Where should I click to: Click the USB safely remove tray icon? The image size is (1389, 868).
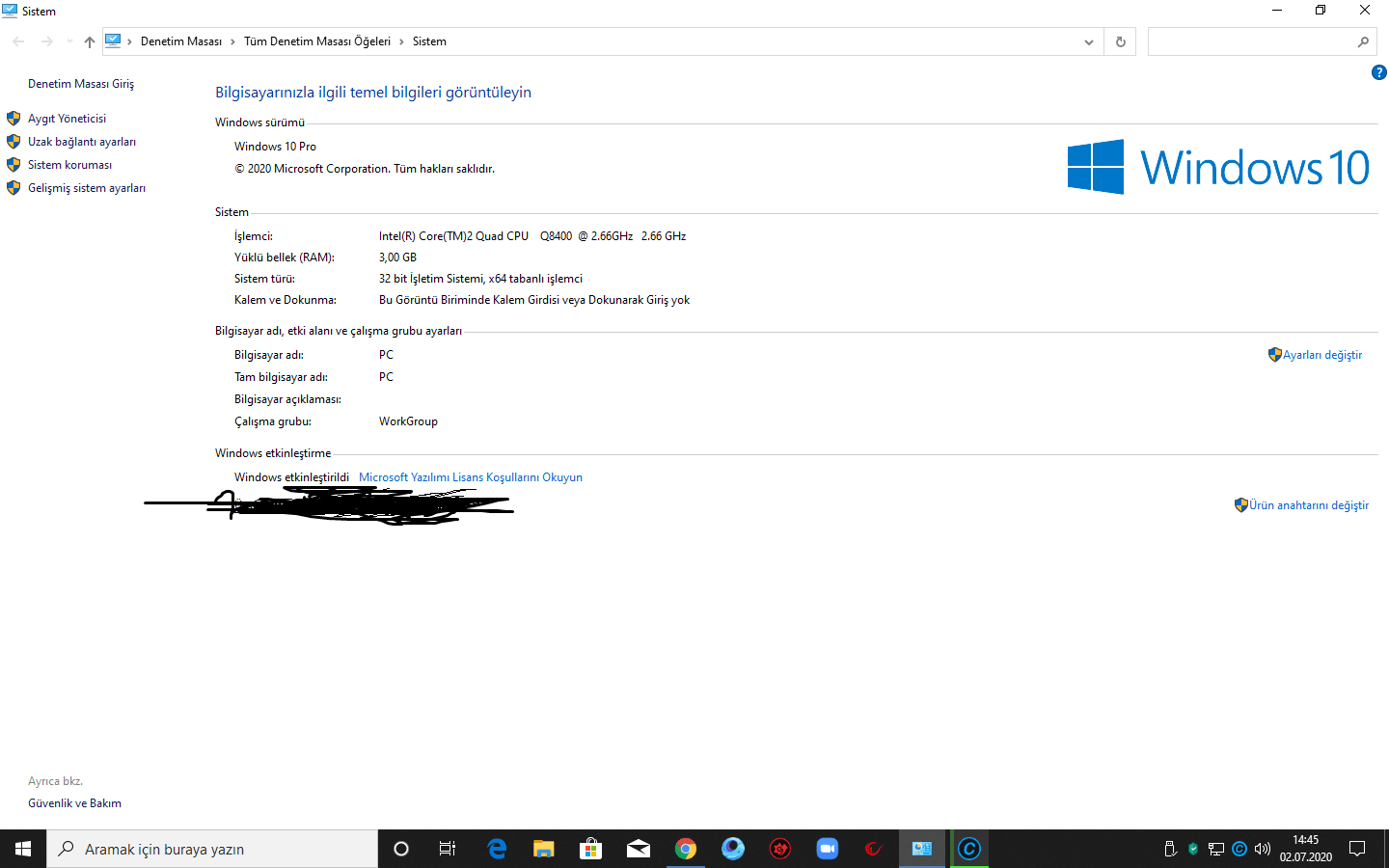click(1170, 849)
